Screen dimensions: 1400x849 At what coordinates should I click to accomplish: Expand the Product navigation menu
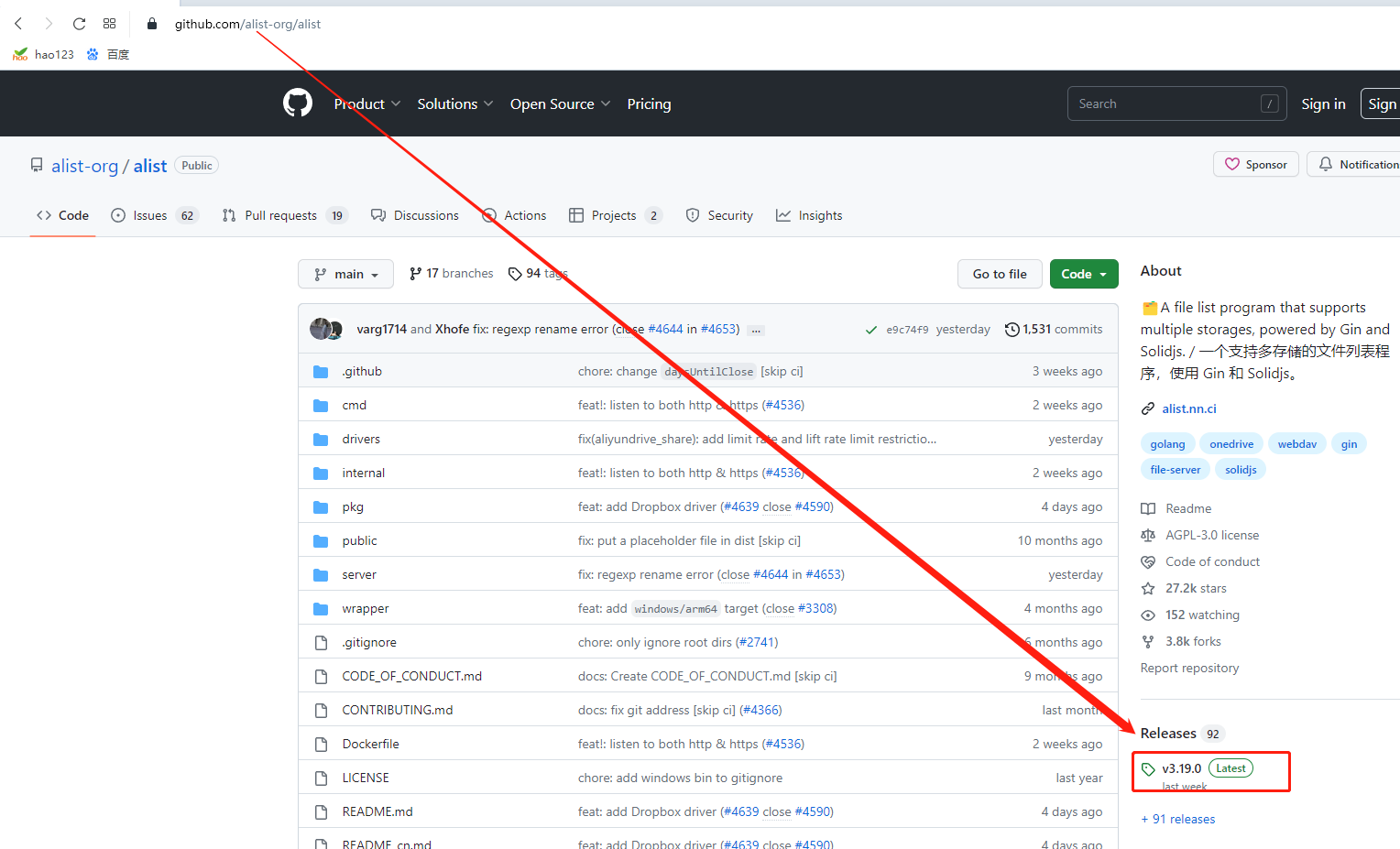click(x=366, y=103)
